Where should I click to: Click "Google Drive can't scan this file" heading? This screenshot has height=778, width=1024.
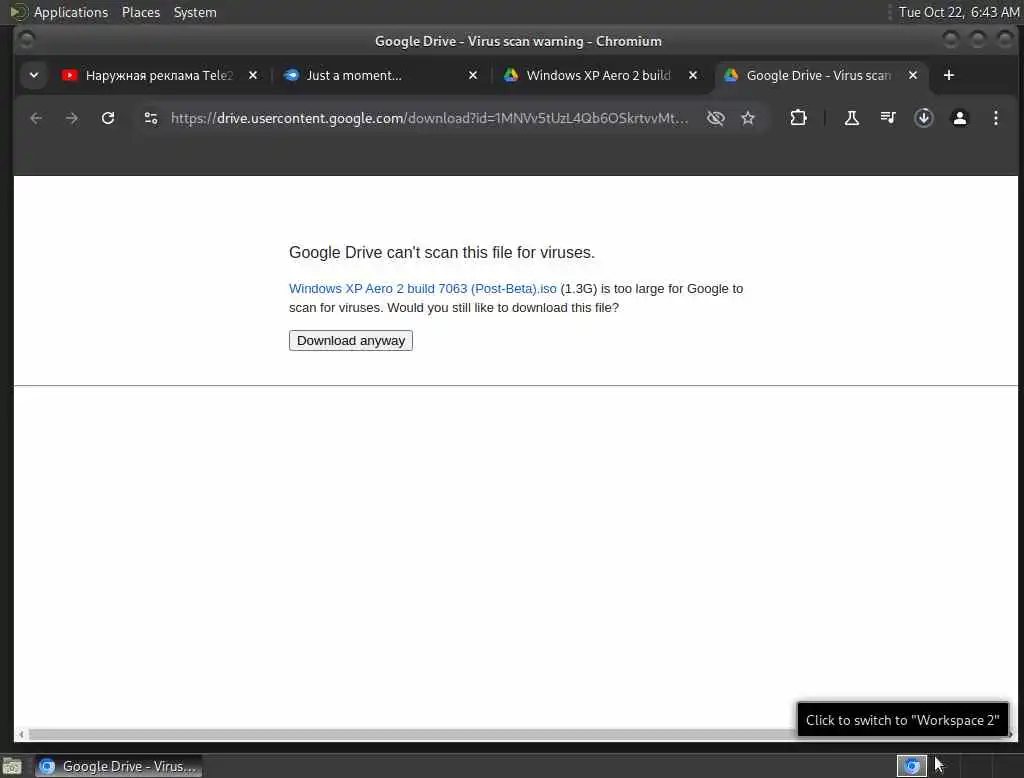coord(442,253)
